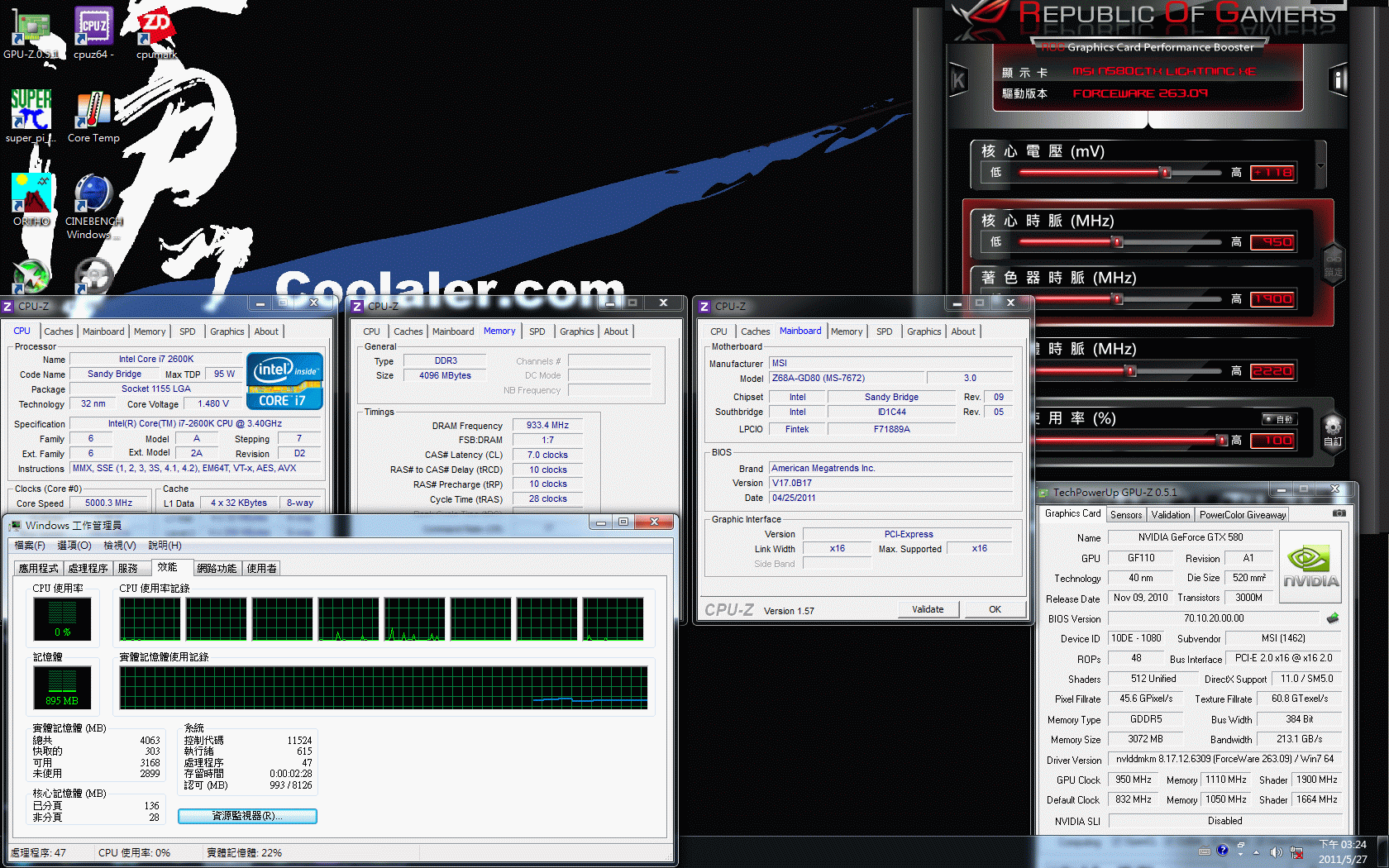Open the PowerColor Giveaway tab in GPU-Z
The image size is (1389, 868).
[1243, 515]
